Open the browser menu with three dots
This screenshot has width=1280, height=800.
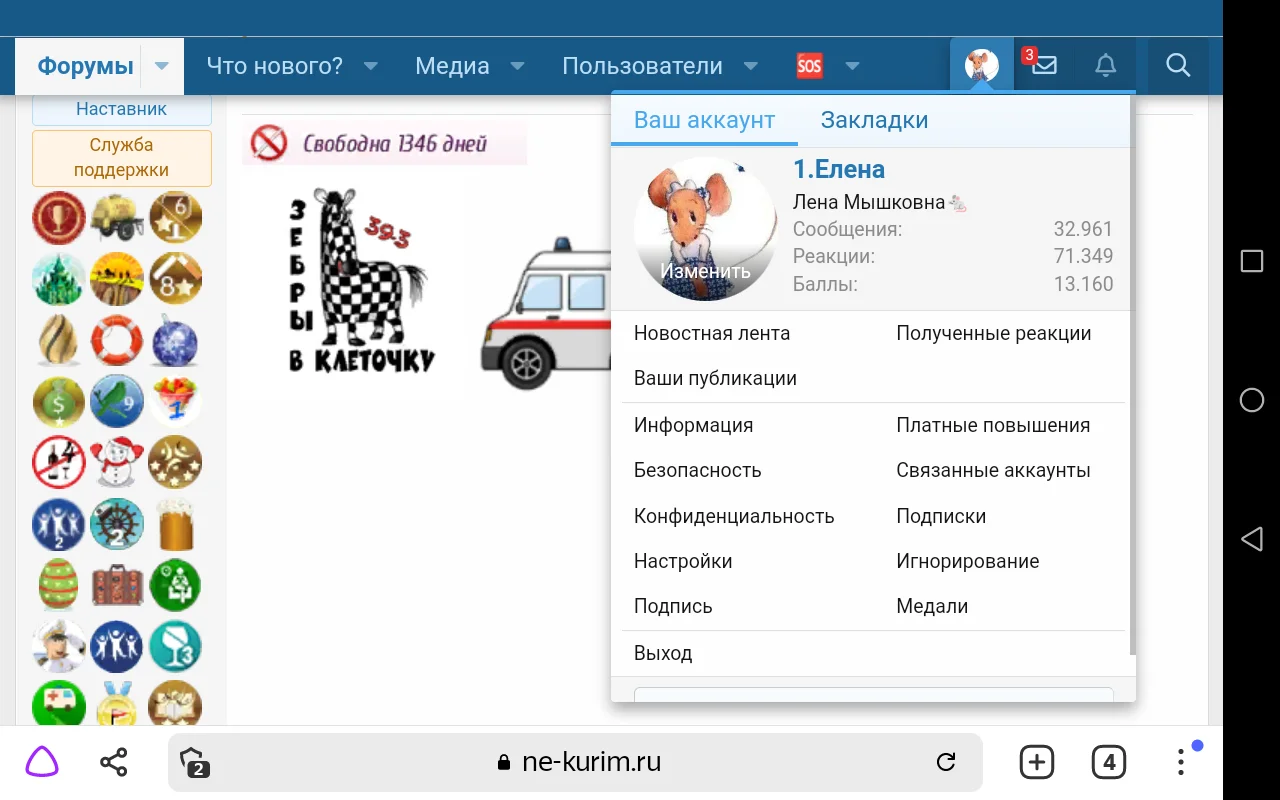(x=1181, y=761)
